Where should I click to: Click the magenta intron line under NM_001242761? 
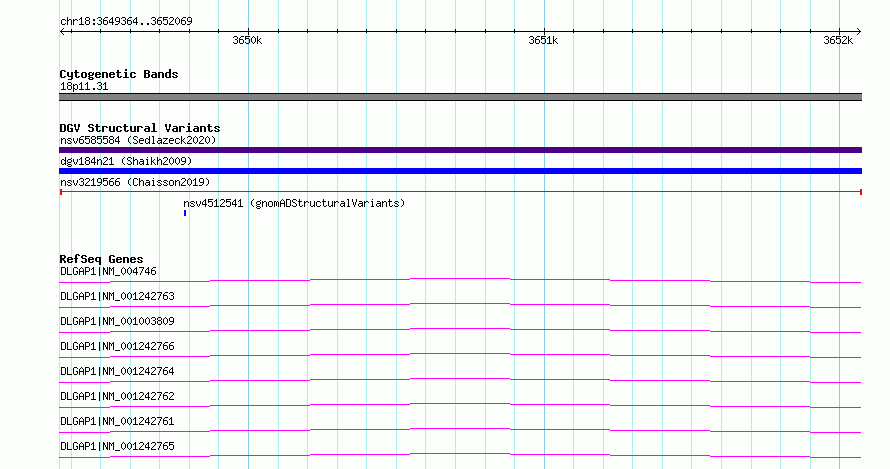point(460,429)
